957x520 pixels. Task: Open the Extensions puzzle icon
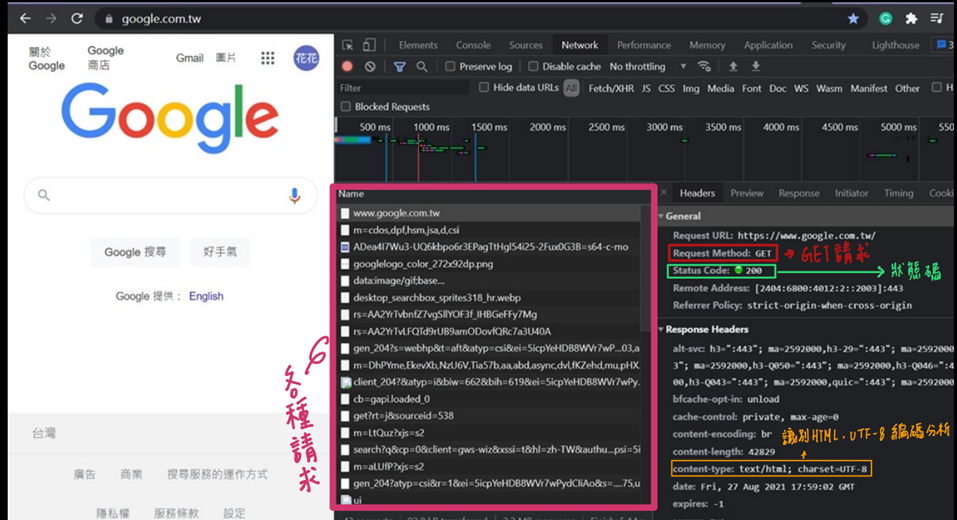coord(911,19)
